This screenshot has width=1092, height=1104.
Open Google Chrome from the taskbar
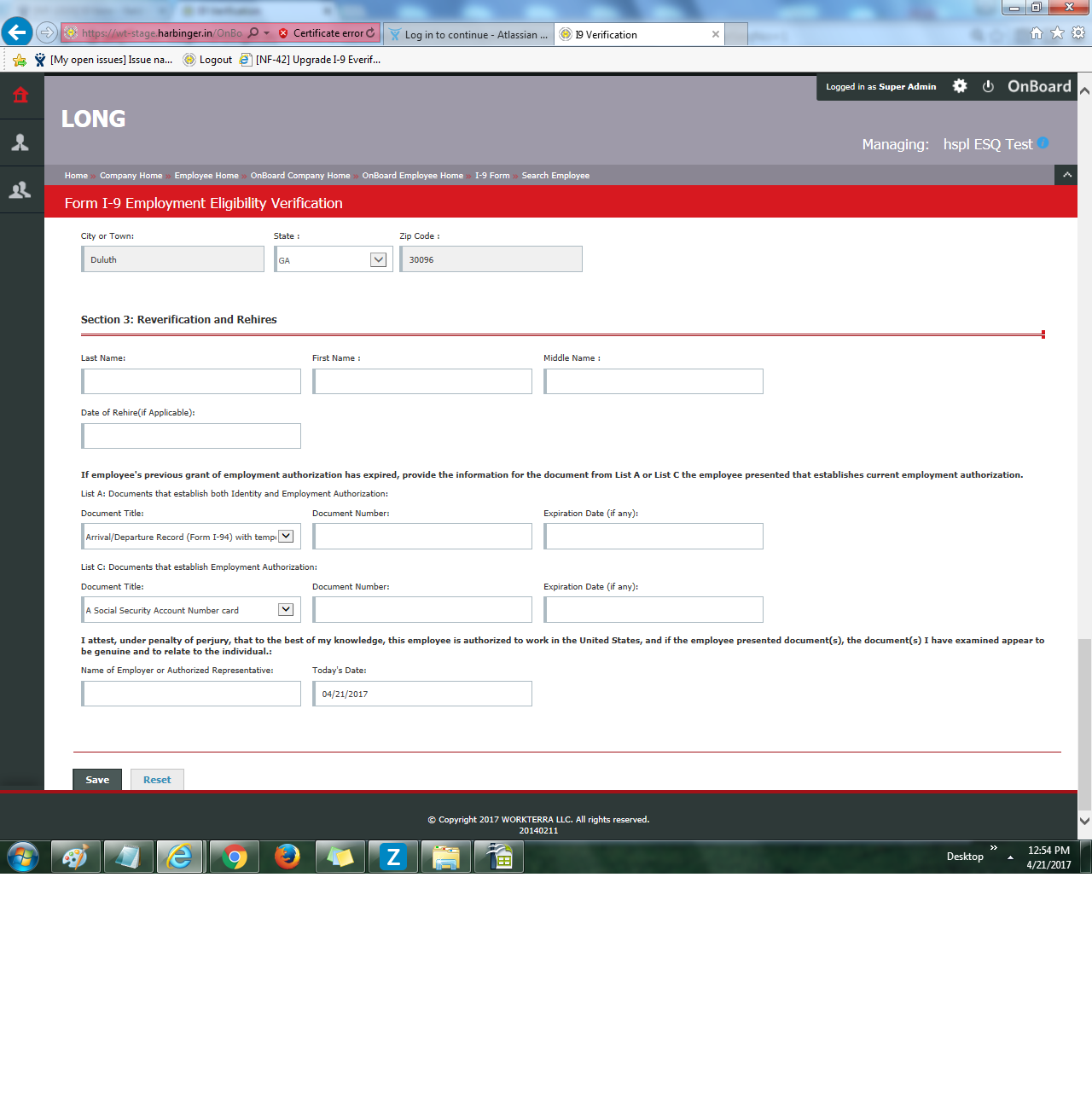(x=234, y=856)
